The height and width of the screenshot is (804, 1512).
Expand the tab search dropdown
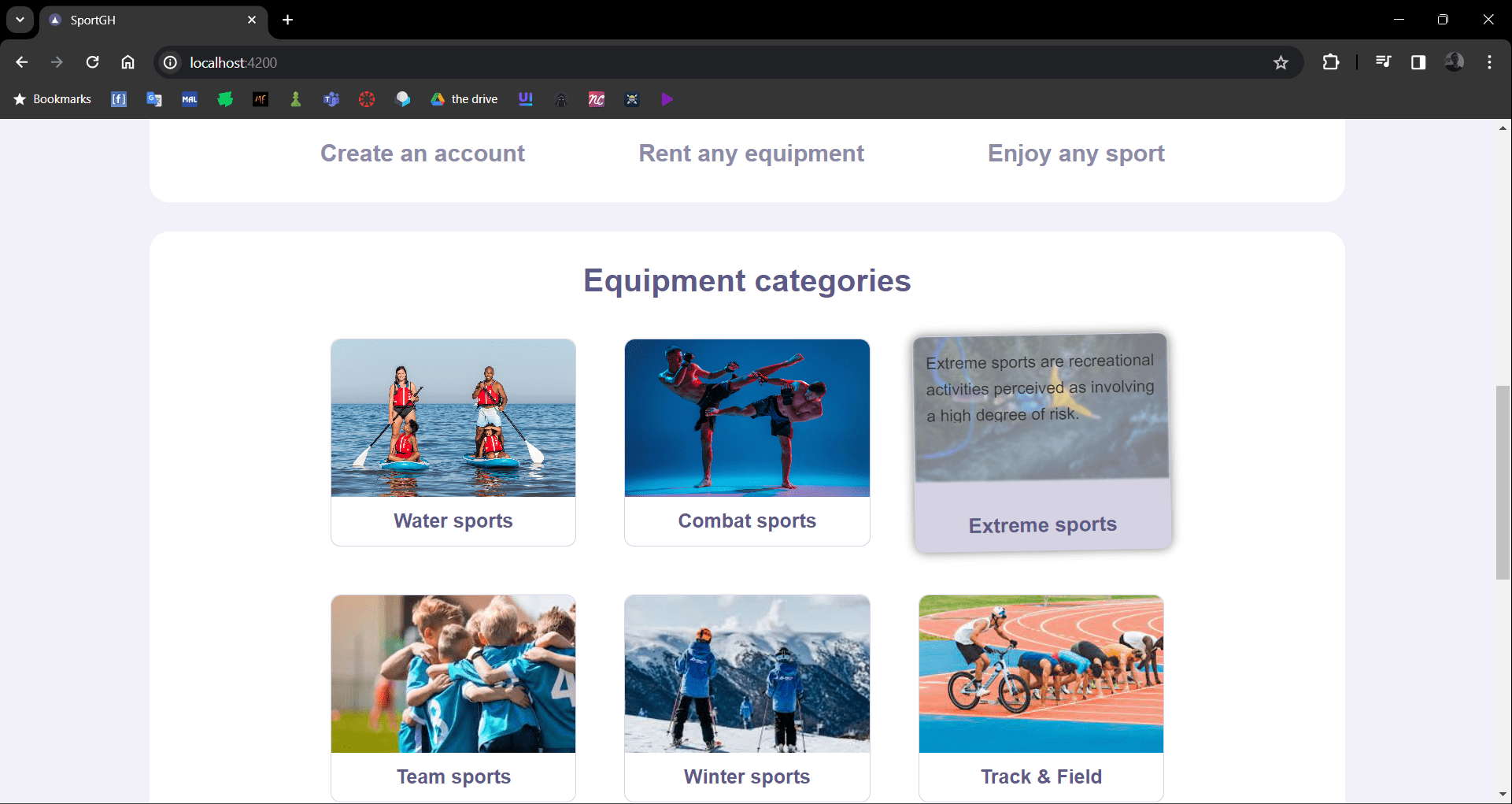[20, 20]
